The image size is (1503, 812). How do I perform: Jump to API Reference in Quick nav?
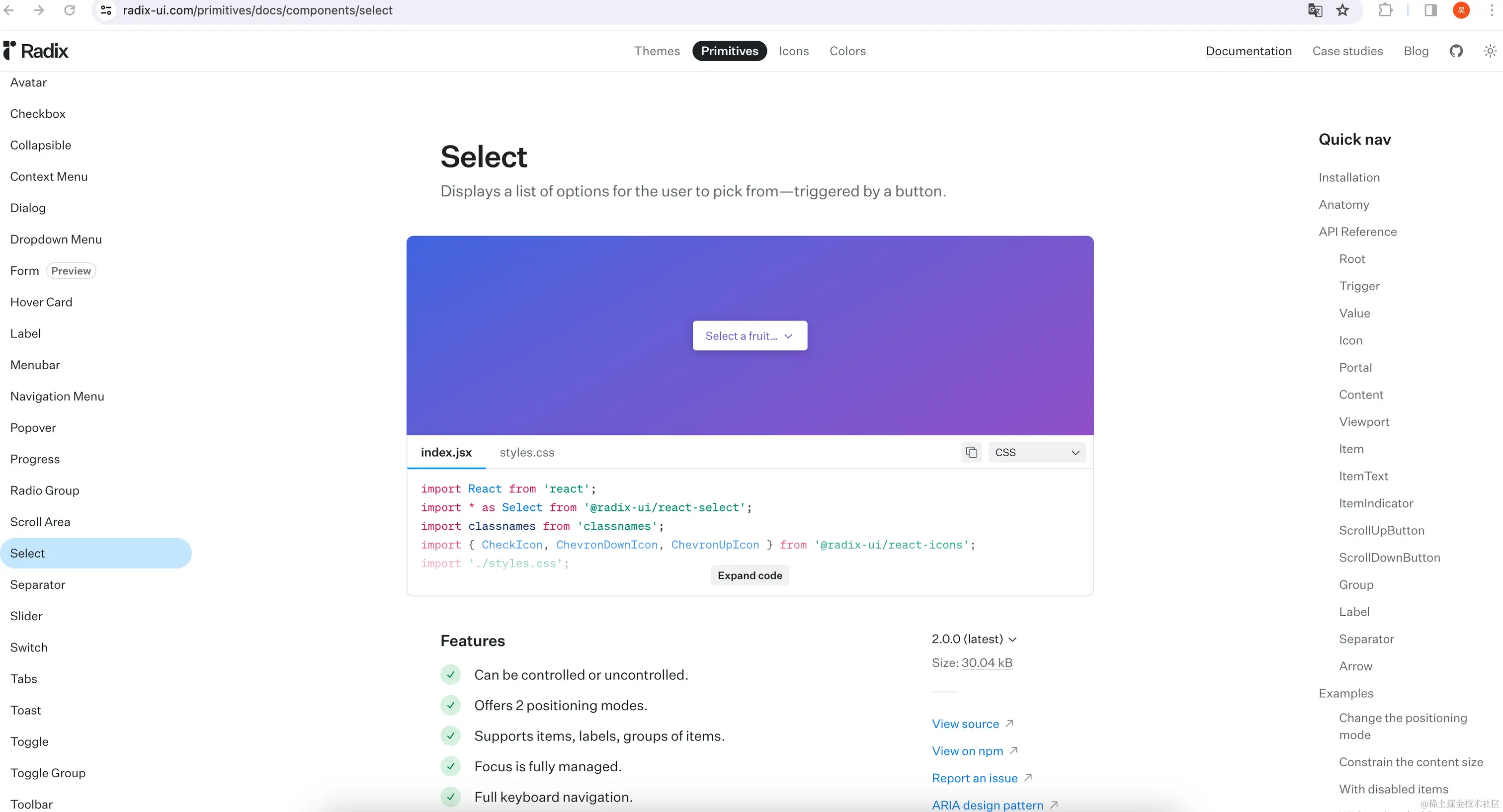click(1358, 232)
